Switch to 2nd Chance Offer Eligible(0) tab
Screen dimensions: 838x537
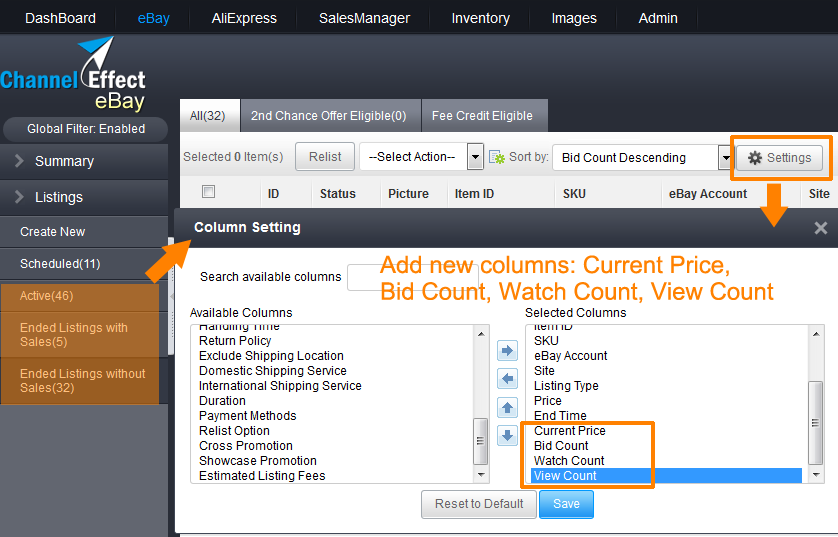click(329, 115)
